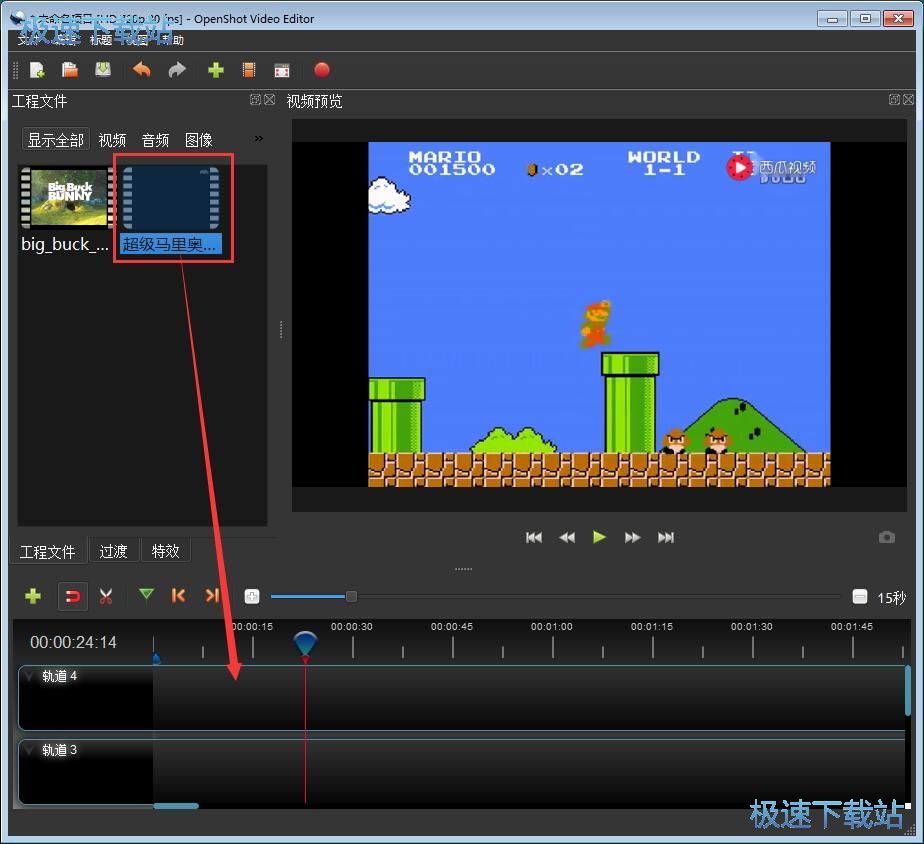Filter project files by 图像

[199, 140]
